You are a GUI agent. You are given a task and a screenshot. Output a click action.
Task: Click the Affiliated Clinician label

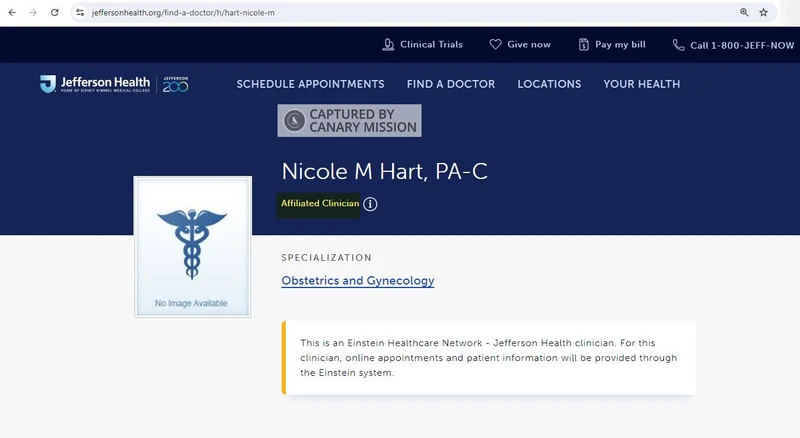point(320,203)
